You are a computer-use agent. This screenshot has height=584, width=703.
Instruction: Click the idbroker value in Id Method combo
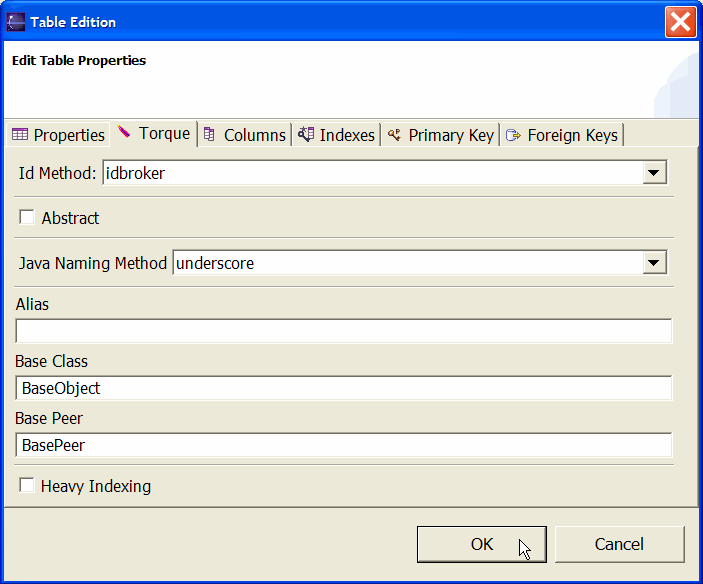[x=135, y=173]
